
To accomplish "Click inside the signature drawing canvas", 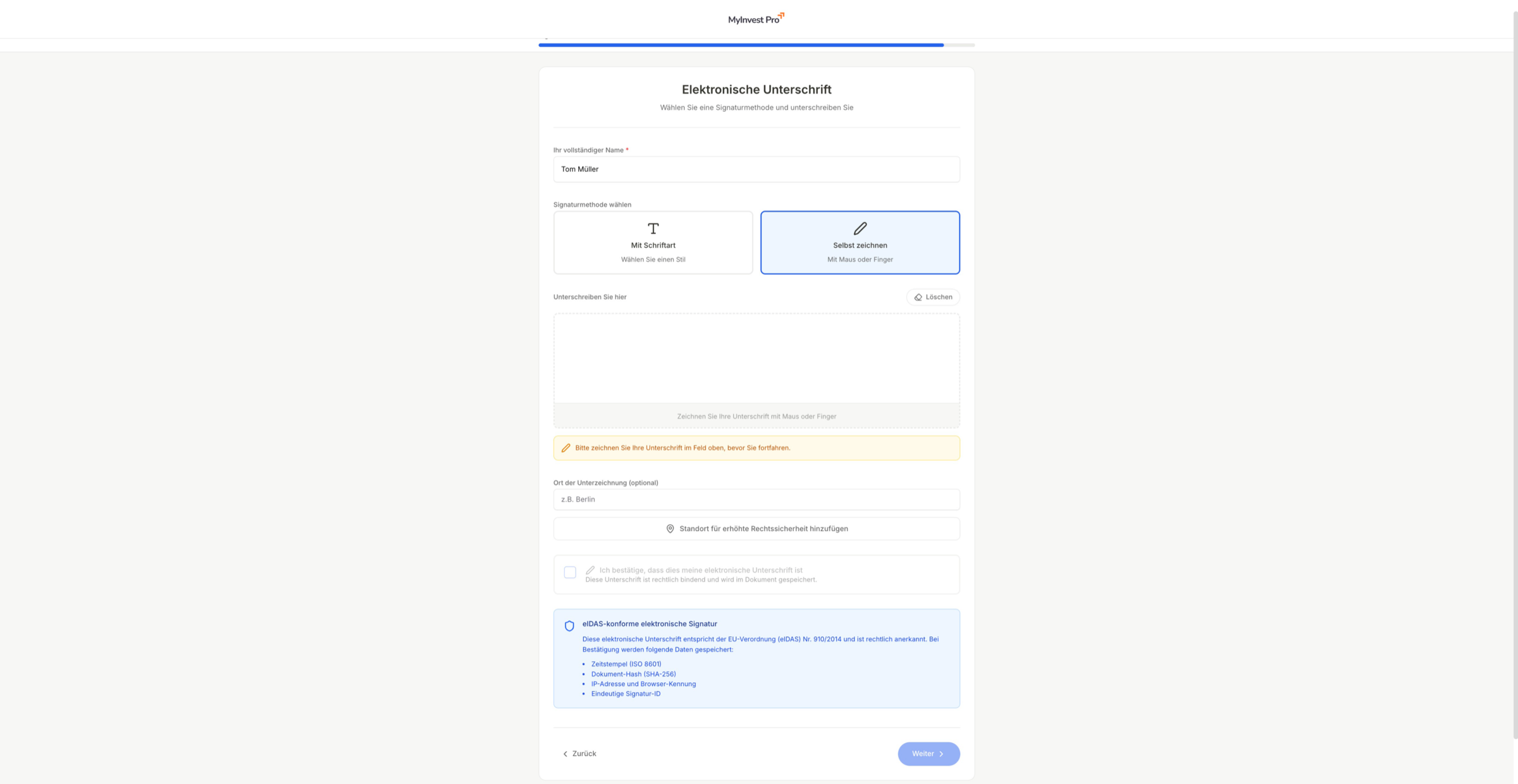I will 756,358.
